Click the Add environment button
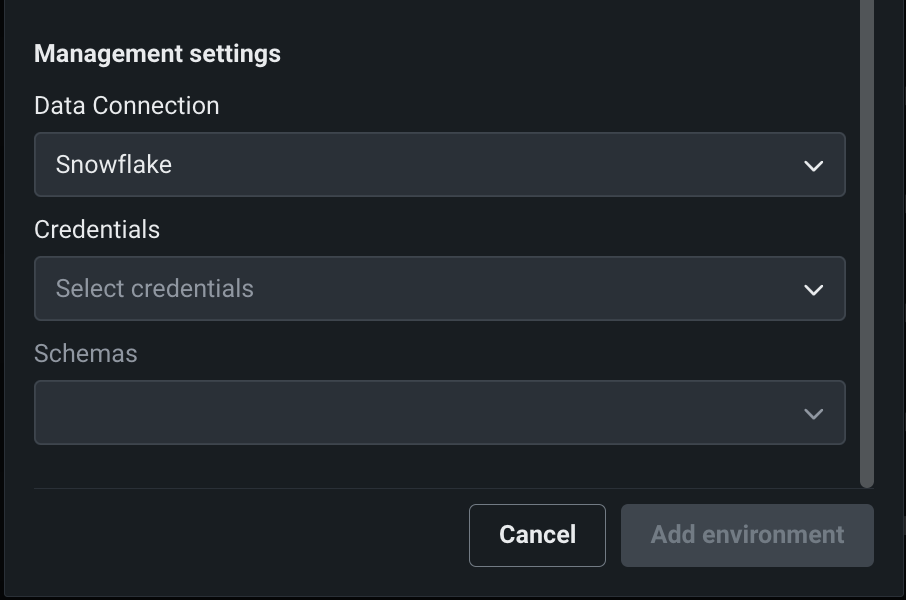906x600 pixels. pyautogui.click(x=747, y=535)
